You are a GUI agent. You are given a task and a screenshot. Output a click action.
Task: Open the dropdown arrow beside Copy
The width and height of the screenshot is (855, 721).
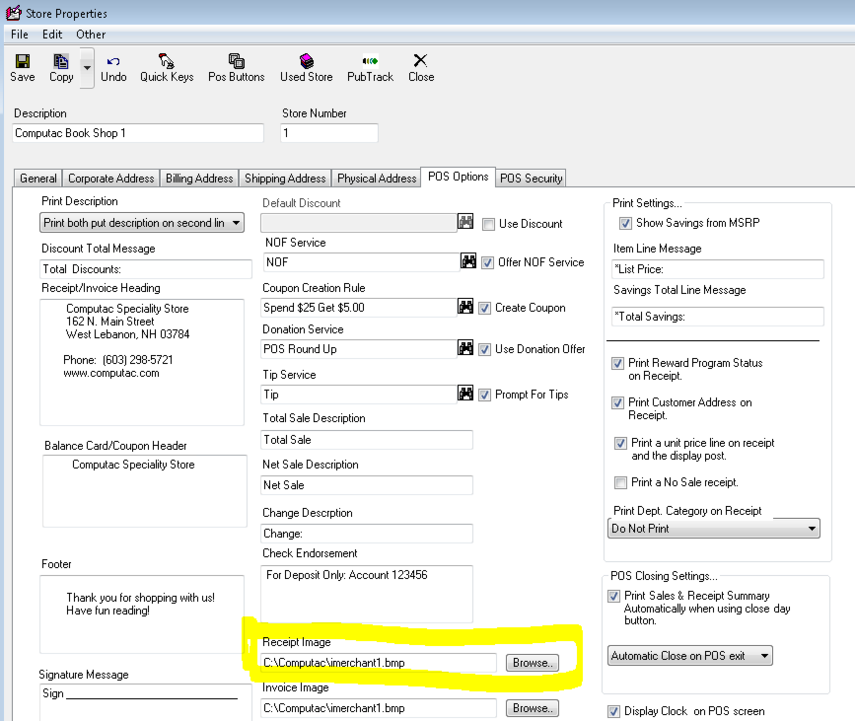(x=87, y=68)
